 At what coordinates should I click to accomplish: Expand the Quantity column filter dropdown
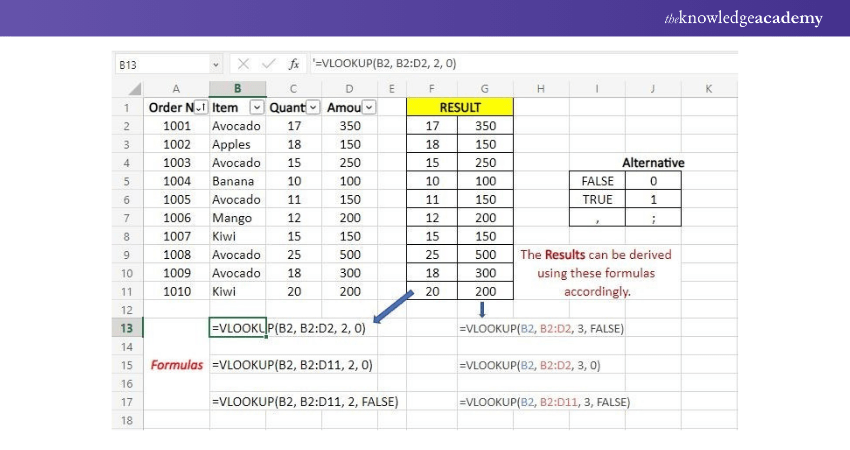(x=313, y=107)
